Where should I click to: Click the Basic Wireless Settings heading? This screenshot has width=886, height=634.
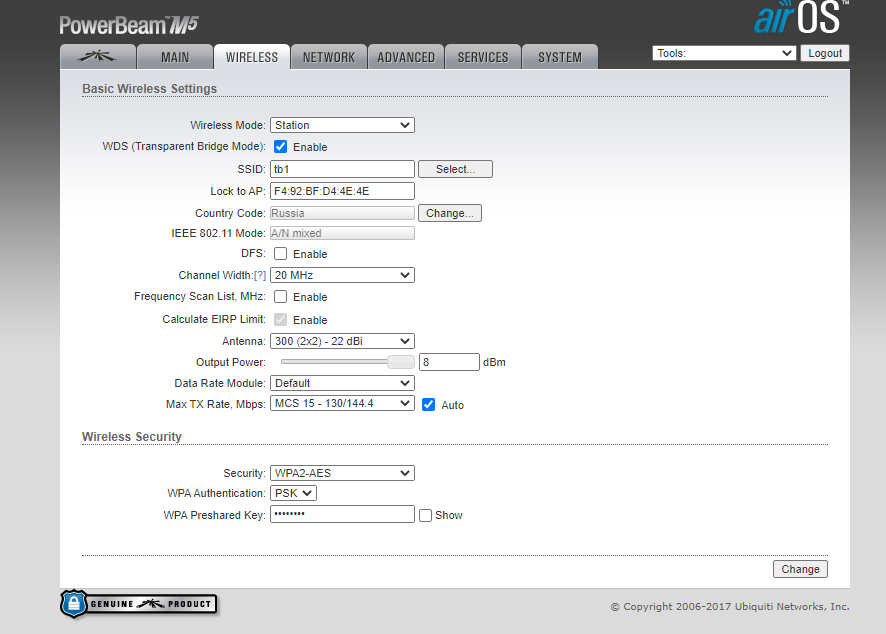coord(150,89)
